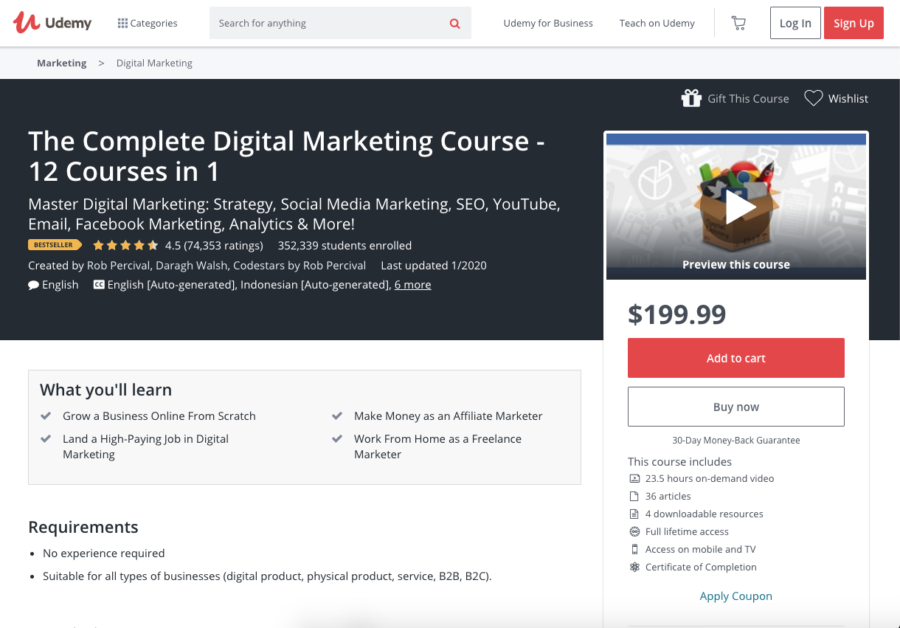The image size is (900, 628).
Task: Click checkmark beside 'Make Money as an Affiliate'
Action: (x=337, y=416)
